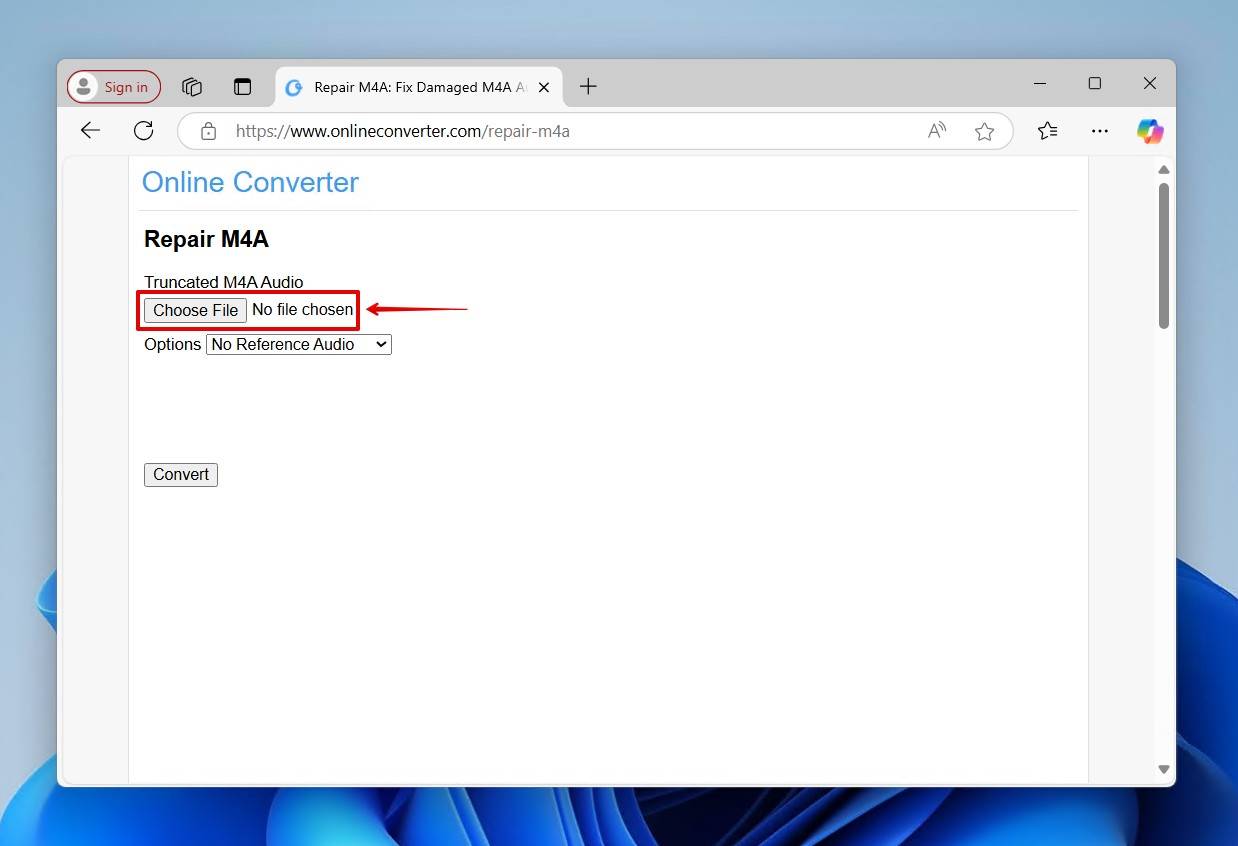Open a new tab with the plus button
The image size is (1238, 846).
pyautogui.click(x=588, y=87)
